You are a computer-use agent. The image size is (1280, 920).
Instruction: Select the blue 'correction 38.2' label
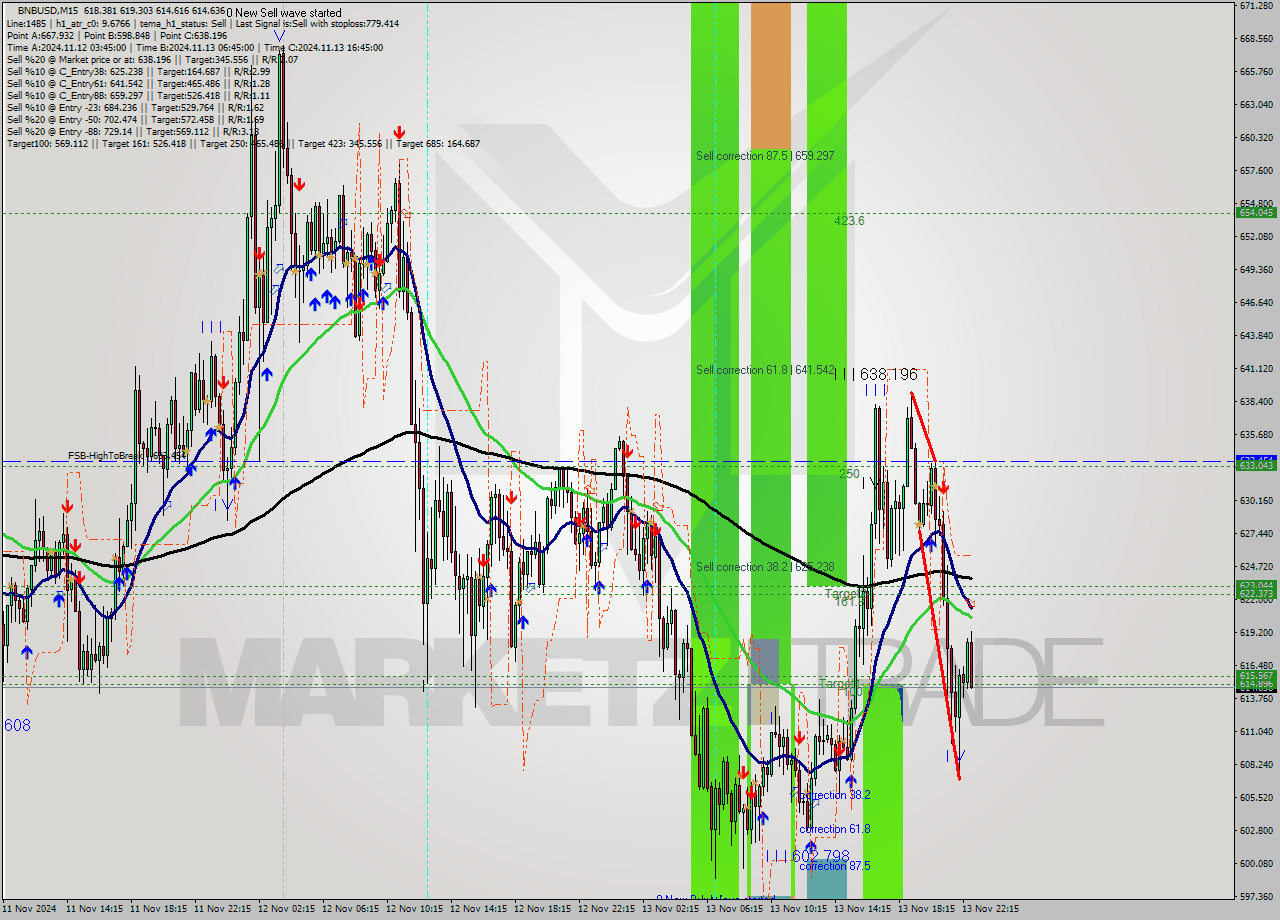coord(834,795)
